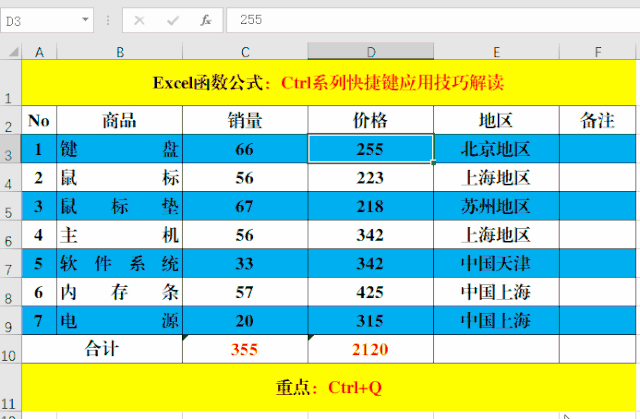Select the sales cell 66

tap(245, 149)
